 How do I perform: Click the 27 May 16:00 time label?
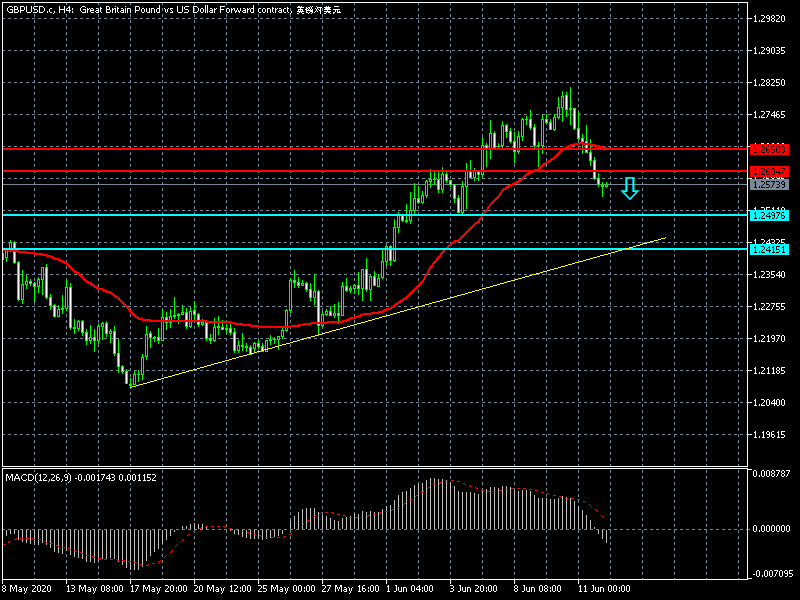[351, 588]
